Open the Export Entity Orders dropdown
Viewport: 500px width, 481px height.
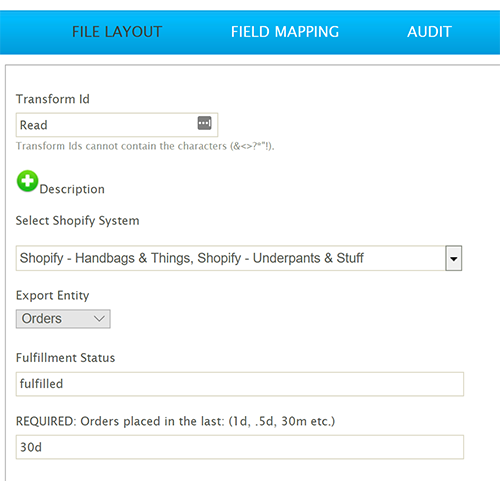pyautogui.click(x=63, y=319)
